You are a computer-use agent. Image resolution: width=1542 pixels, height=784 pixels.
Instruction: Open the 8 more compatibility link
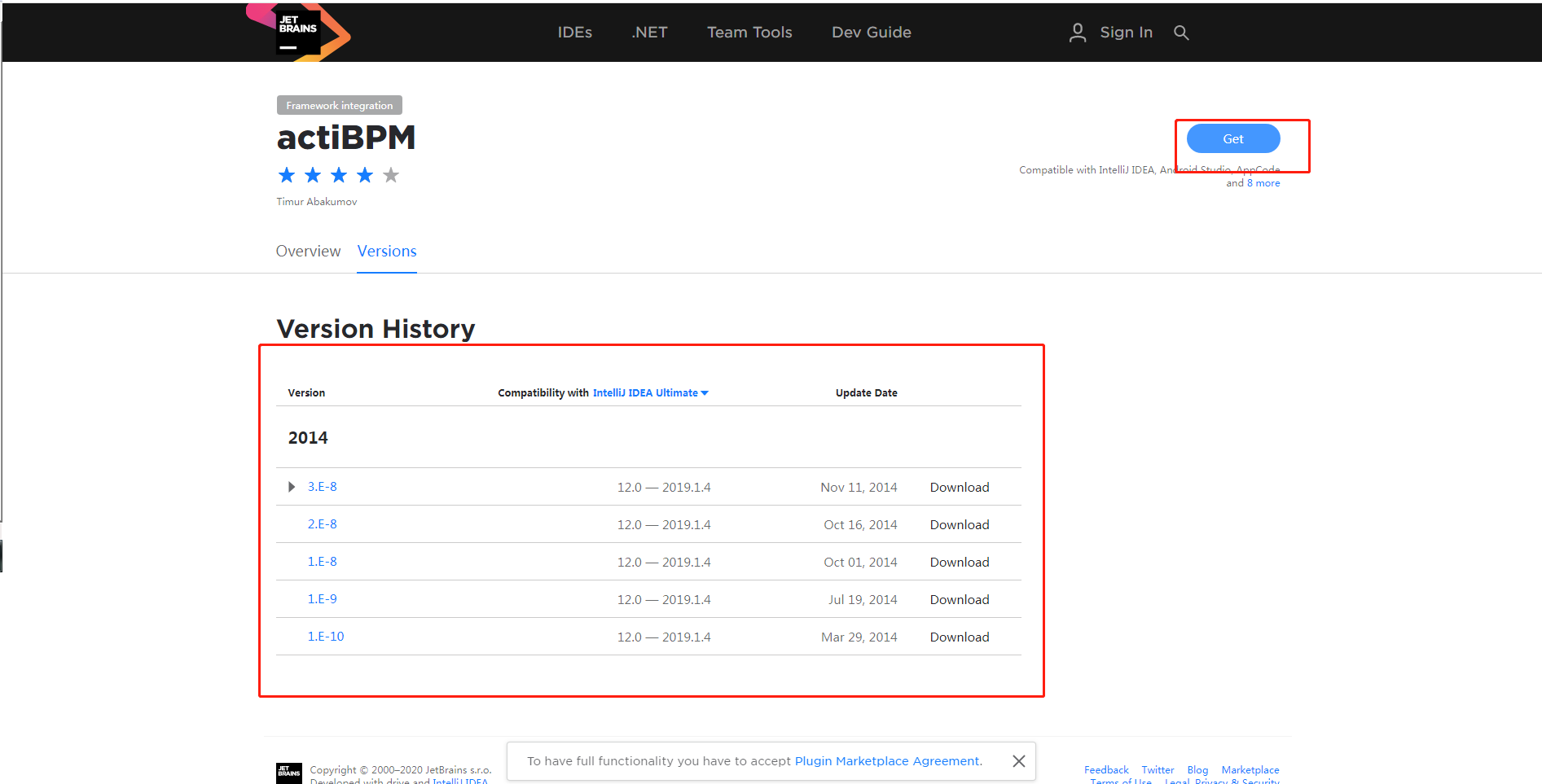point(1263,183)
